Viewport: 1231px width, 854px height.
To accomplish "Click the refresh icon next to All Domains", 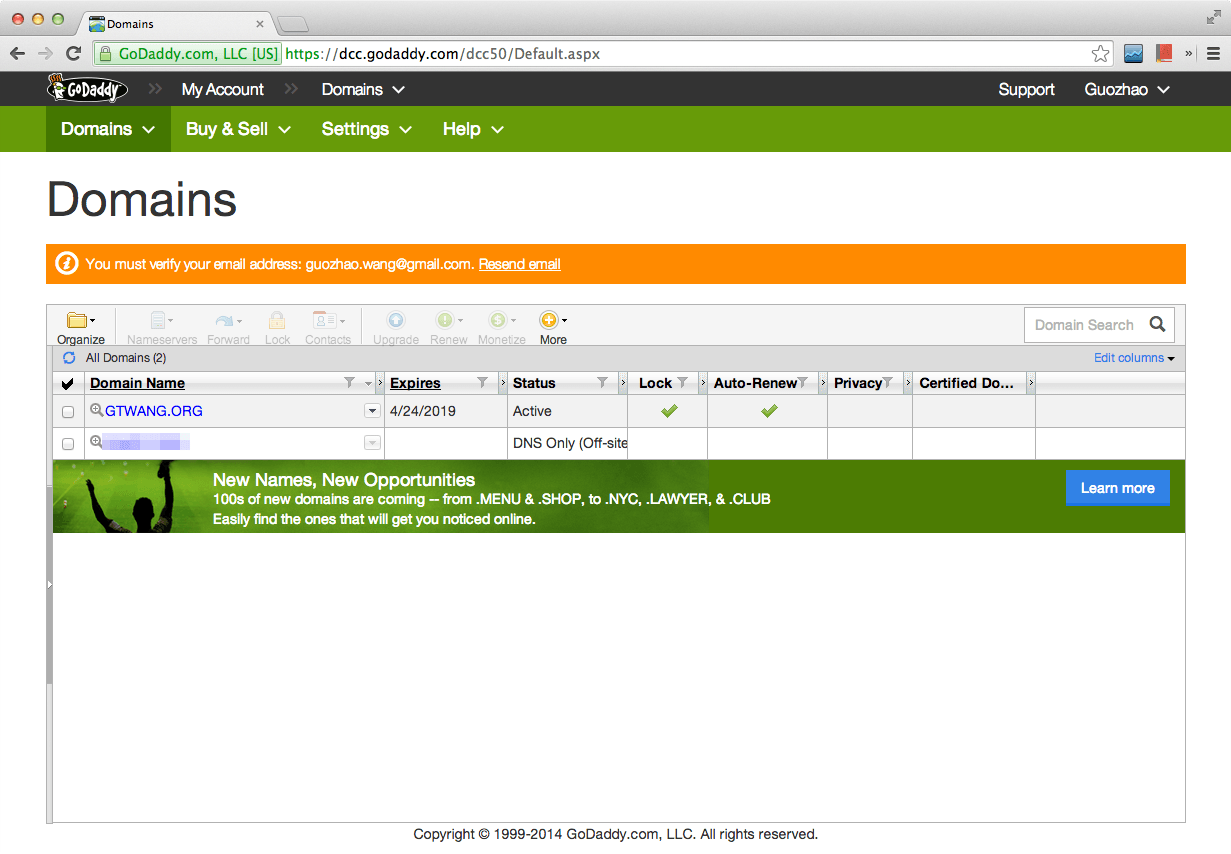I will (x=68, y=357).
